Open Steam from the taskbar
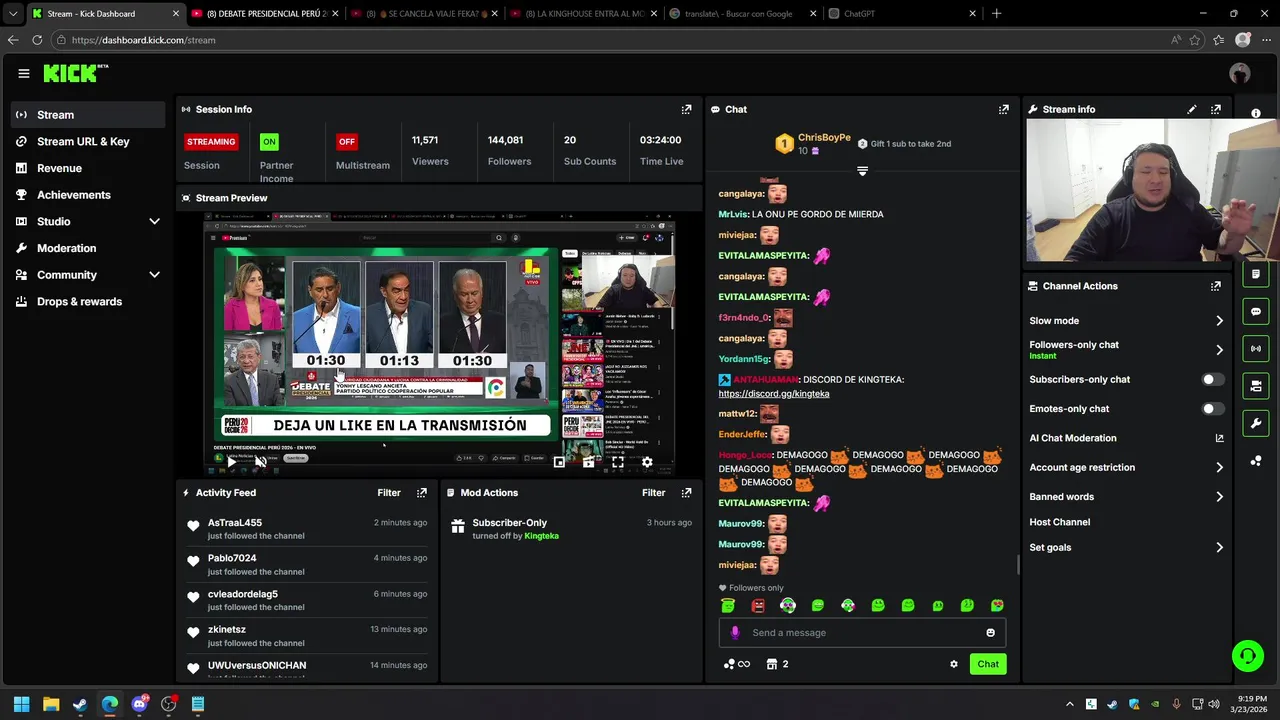 tap(80, 704)
